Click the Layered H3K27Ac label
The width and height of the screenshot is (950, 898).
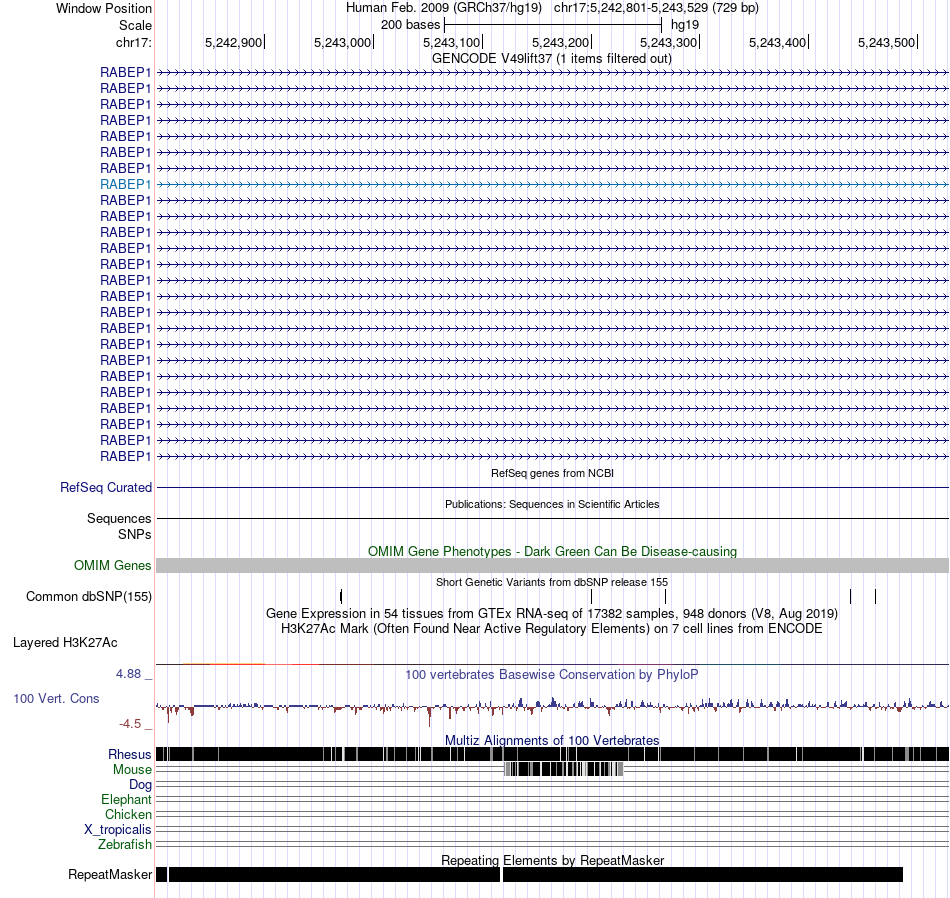click(x=65, y=642)
